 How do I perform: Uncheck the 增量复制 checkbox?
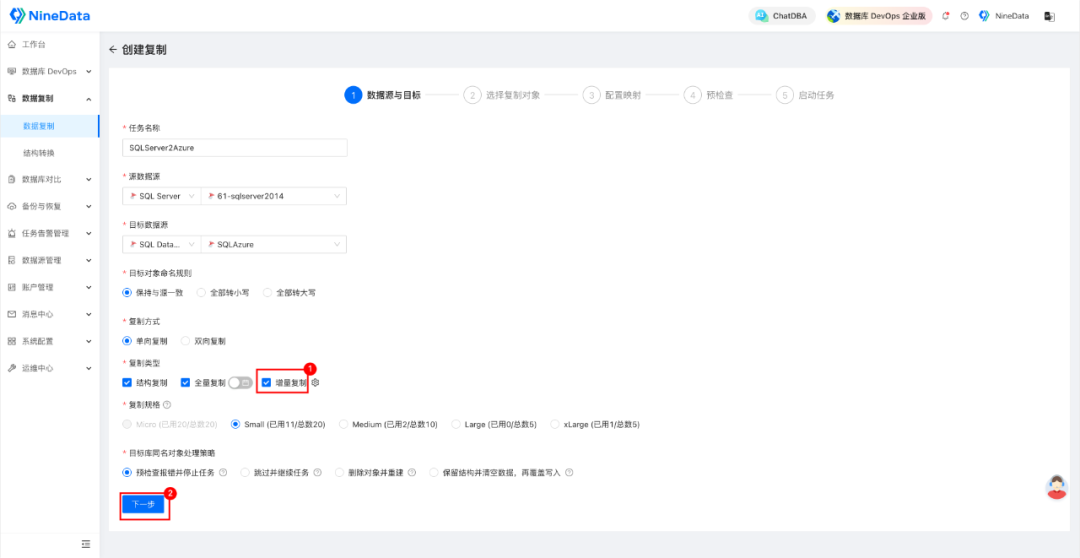point(266,382)
